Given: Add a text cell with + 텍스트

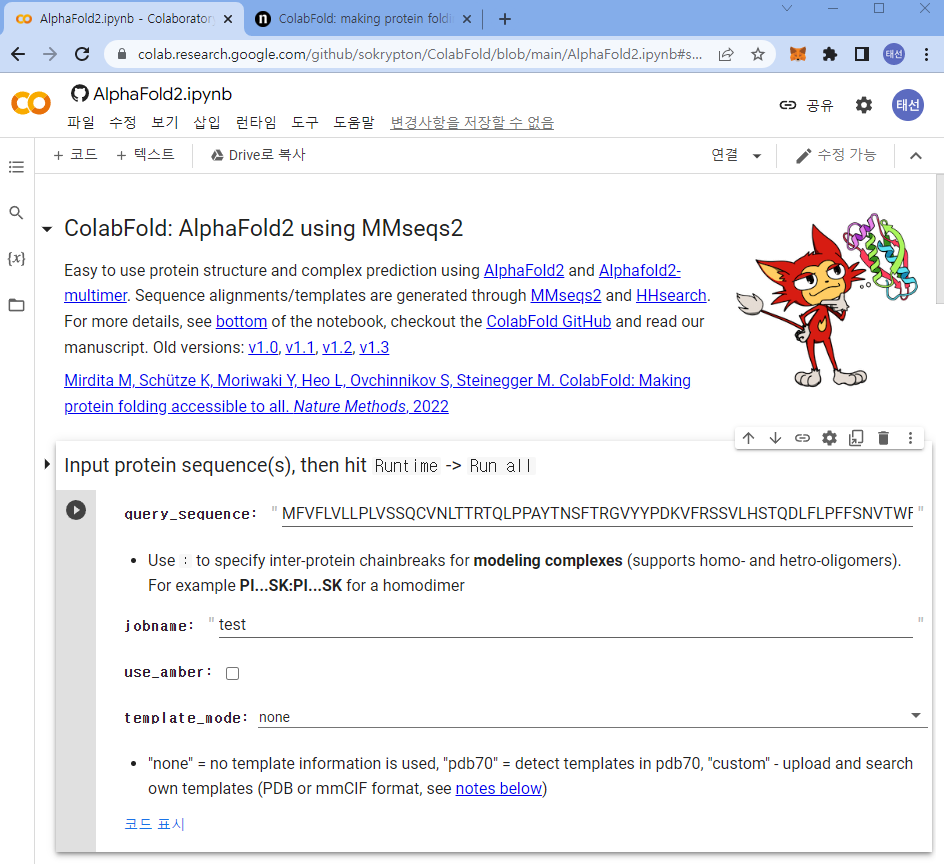Looking at the screenshot, I should pyautogui.click(x=145, y=155).
